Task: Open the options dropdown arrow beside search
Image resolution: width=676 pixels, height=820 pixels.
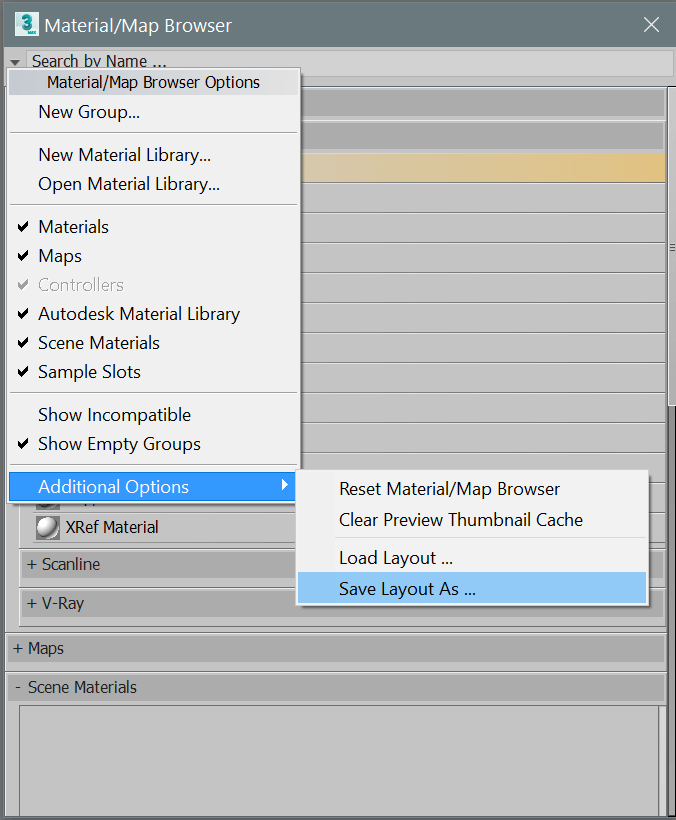Action: point(15,62)
